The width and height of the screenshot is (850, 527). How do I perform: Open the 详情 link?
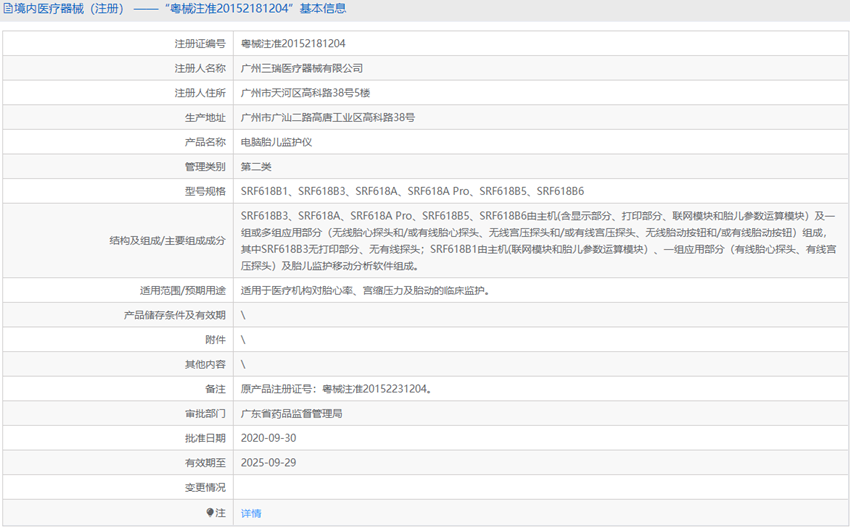[x=251, y=513]
